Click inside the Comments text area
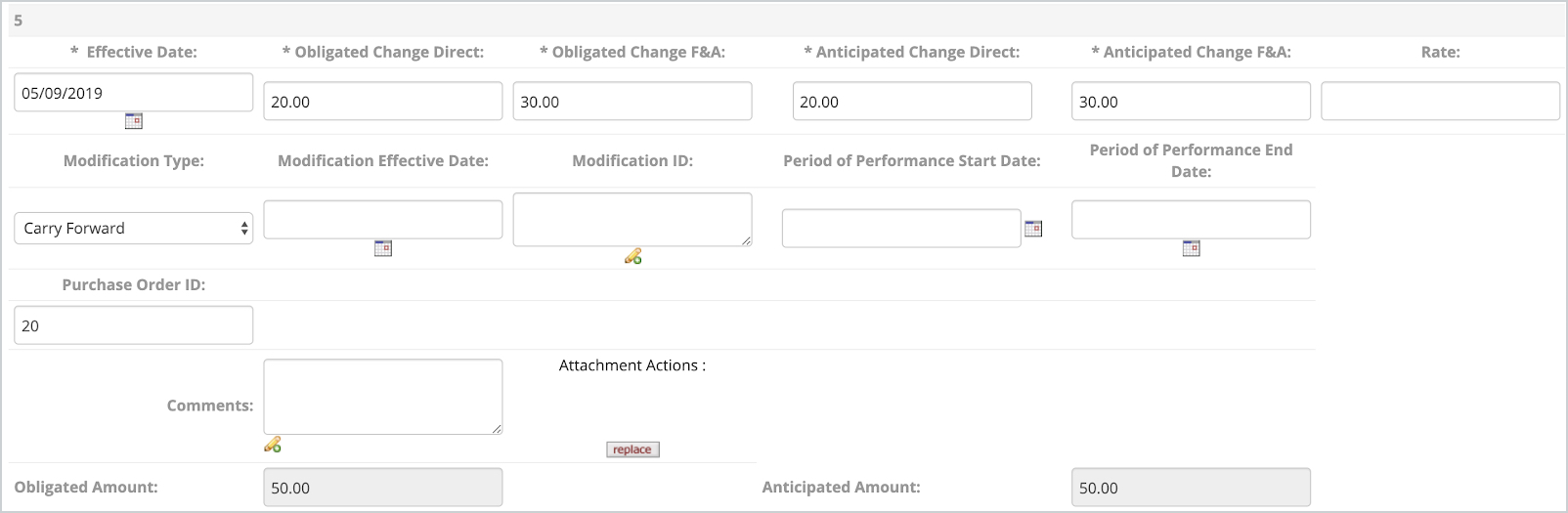The image size is (1568, 513). 383,396
